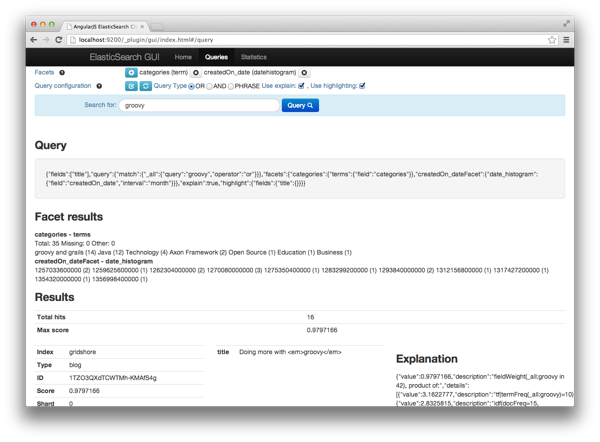Click the document ID value
This screenshot has width=600, height=442.
coord(112,378)
